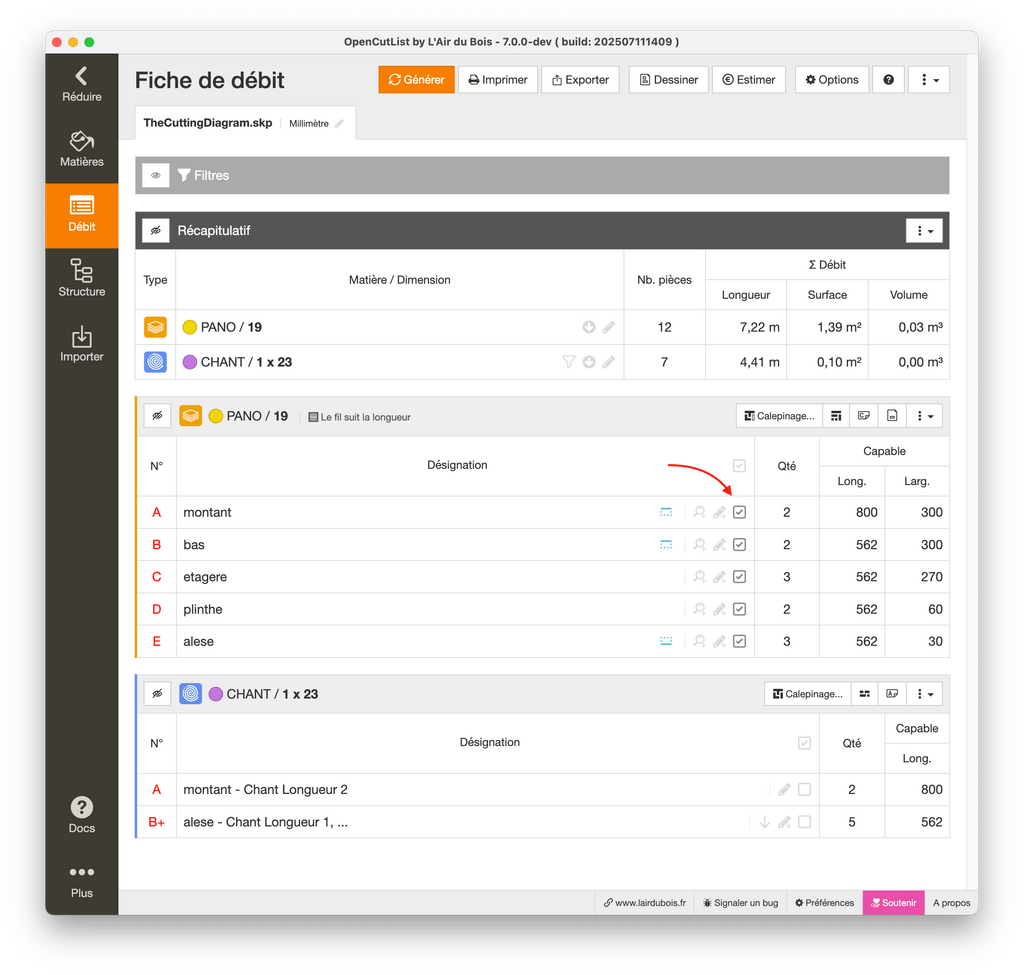Image resolution: width=1024 pixels, height=975 pixels.
Task: Open the Matières section
Action: tap(82, 150)
